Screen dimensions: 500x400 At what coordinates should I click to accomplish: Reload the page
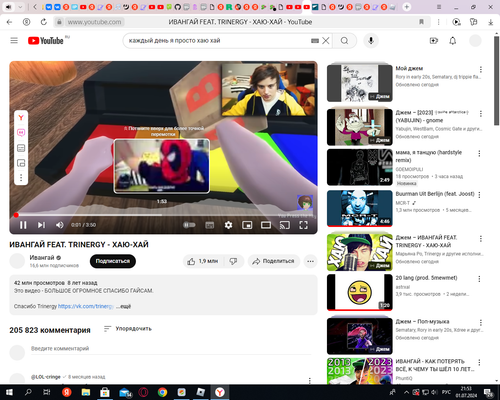44,22
